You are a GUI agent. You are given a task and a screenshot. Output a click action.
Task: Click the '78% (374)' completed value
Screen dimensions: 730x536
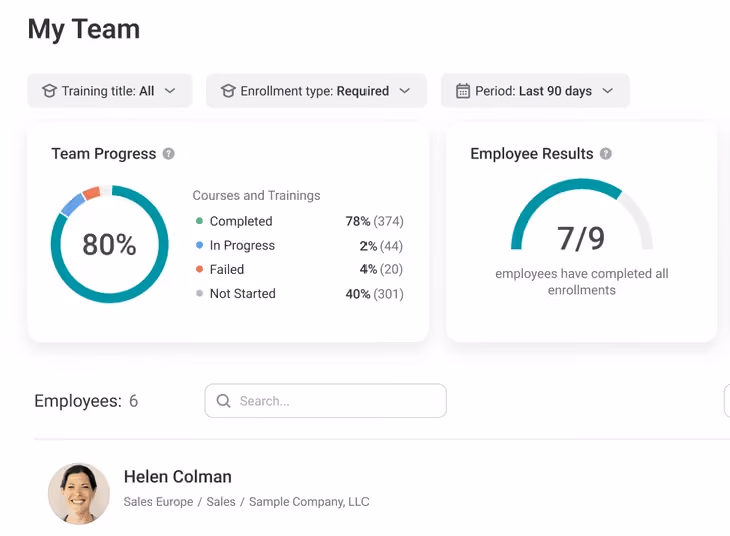click(x=374, y=221)
